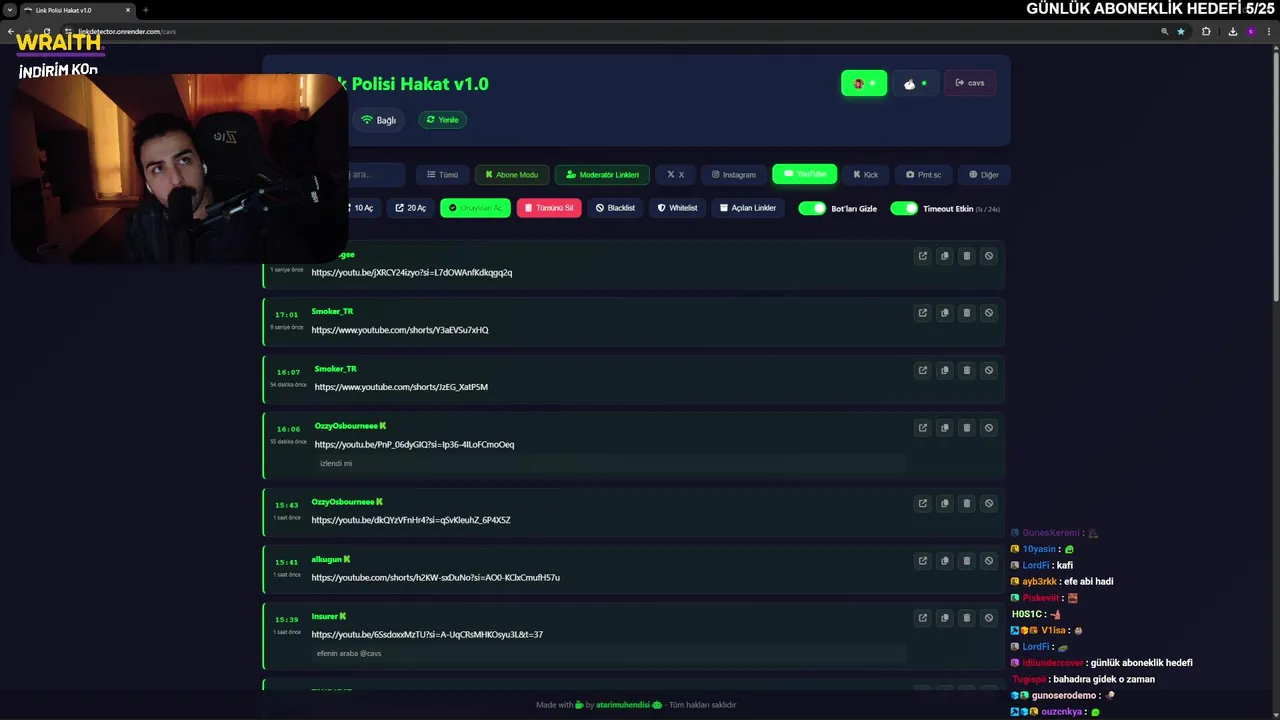This screenshot has height=720, width=1280.
Task: Open the JzEG_XatP5M shorts link externally
Action: click(x=922, y=370)
